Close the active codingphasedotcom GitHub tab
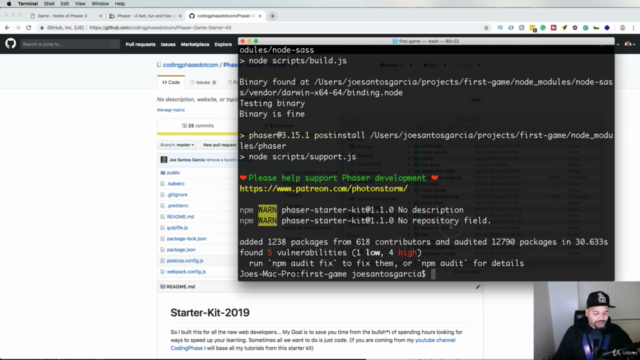 tap(260, 16)
